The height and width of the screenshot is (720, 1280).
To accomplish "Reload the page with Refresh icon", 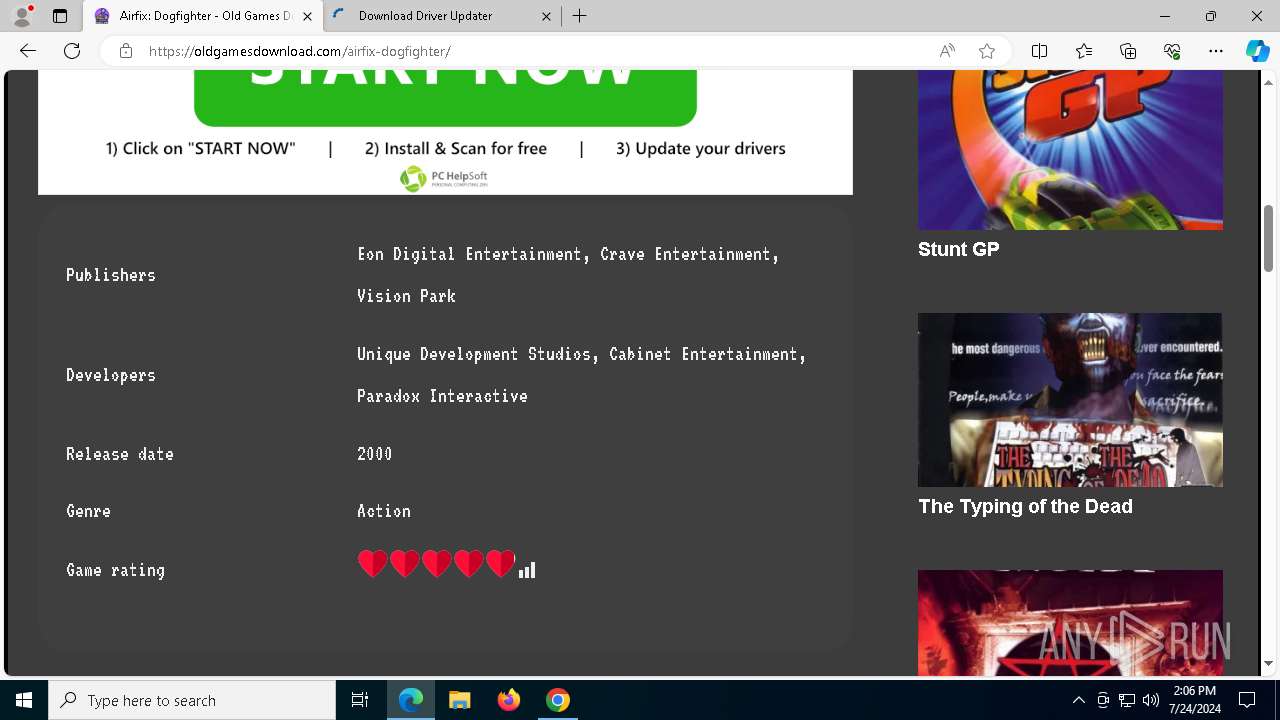I will pyautogui.click(x=72, y=51).
